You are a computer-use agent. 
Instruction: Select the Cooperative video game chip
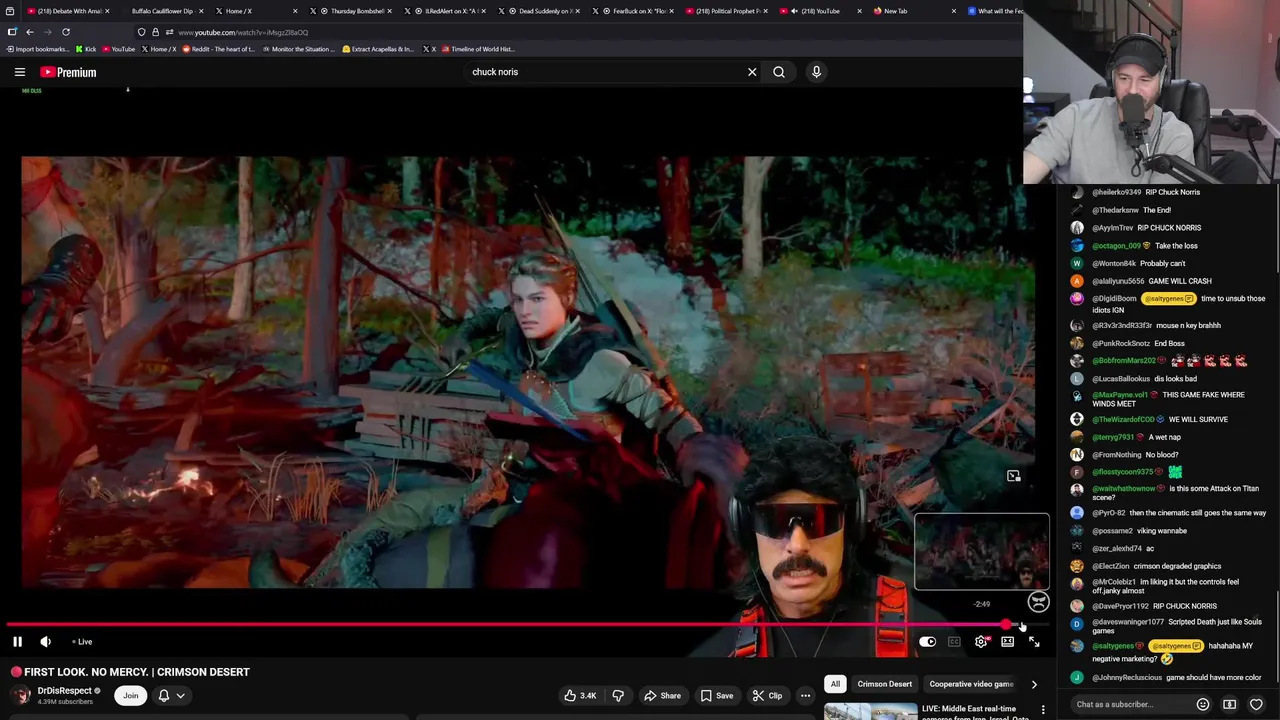(971, 684)
